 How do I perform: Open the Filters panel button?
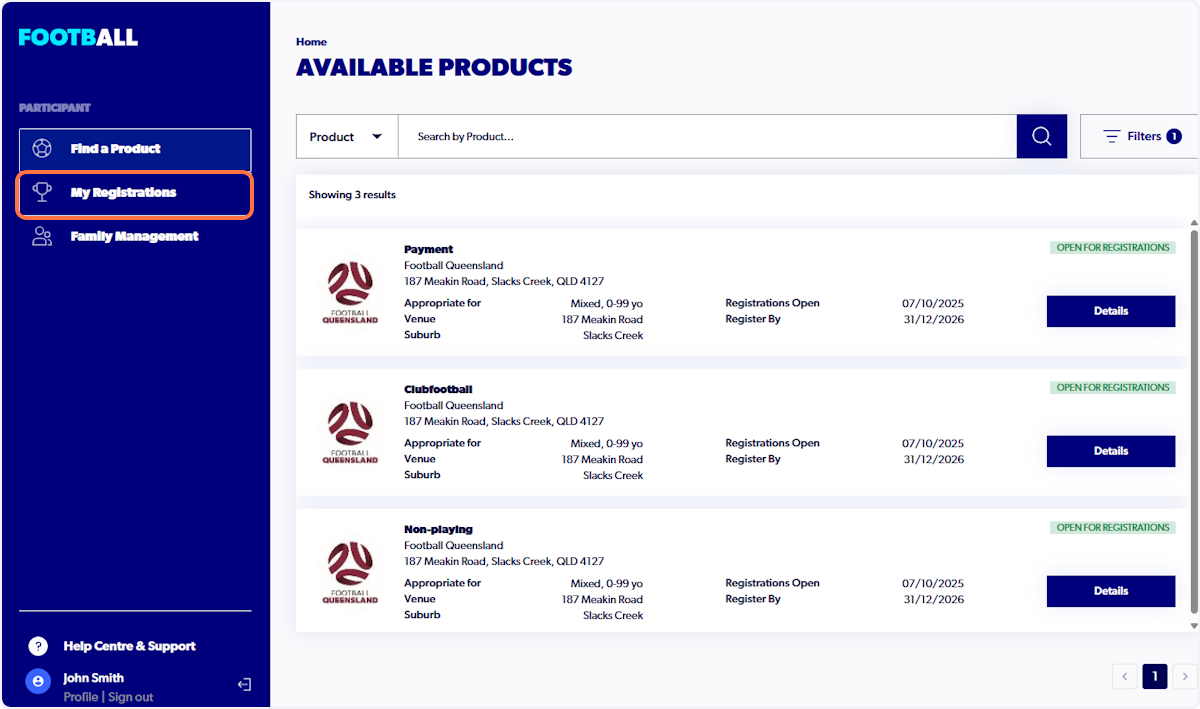[1141, 136]
